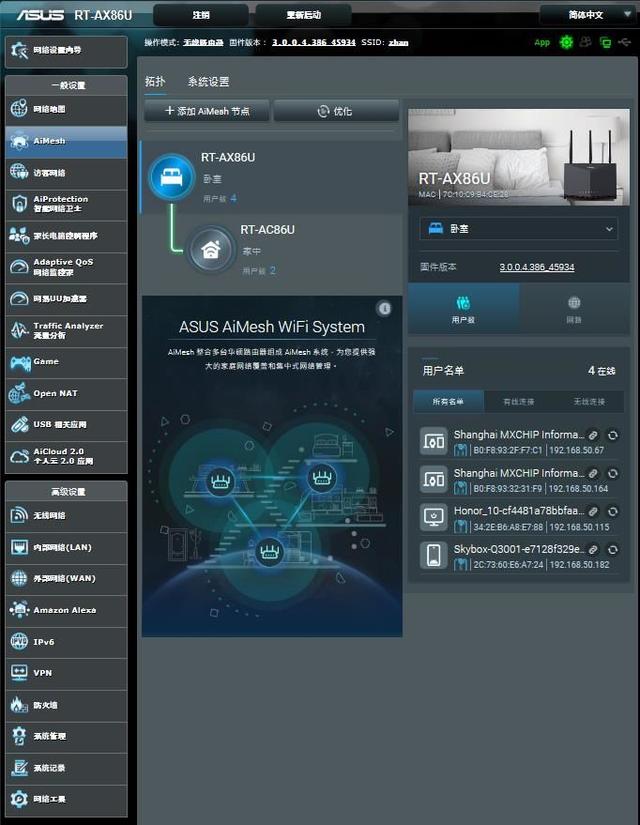This screenshot has width=640, height=825.
Task: Open VPN settings
Action: click(x=66, y=673)
